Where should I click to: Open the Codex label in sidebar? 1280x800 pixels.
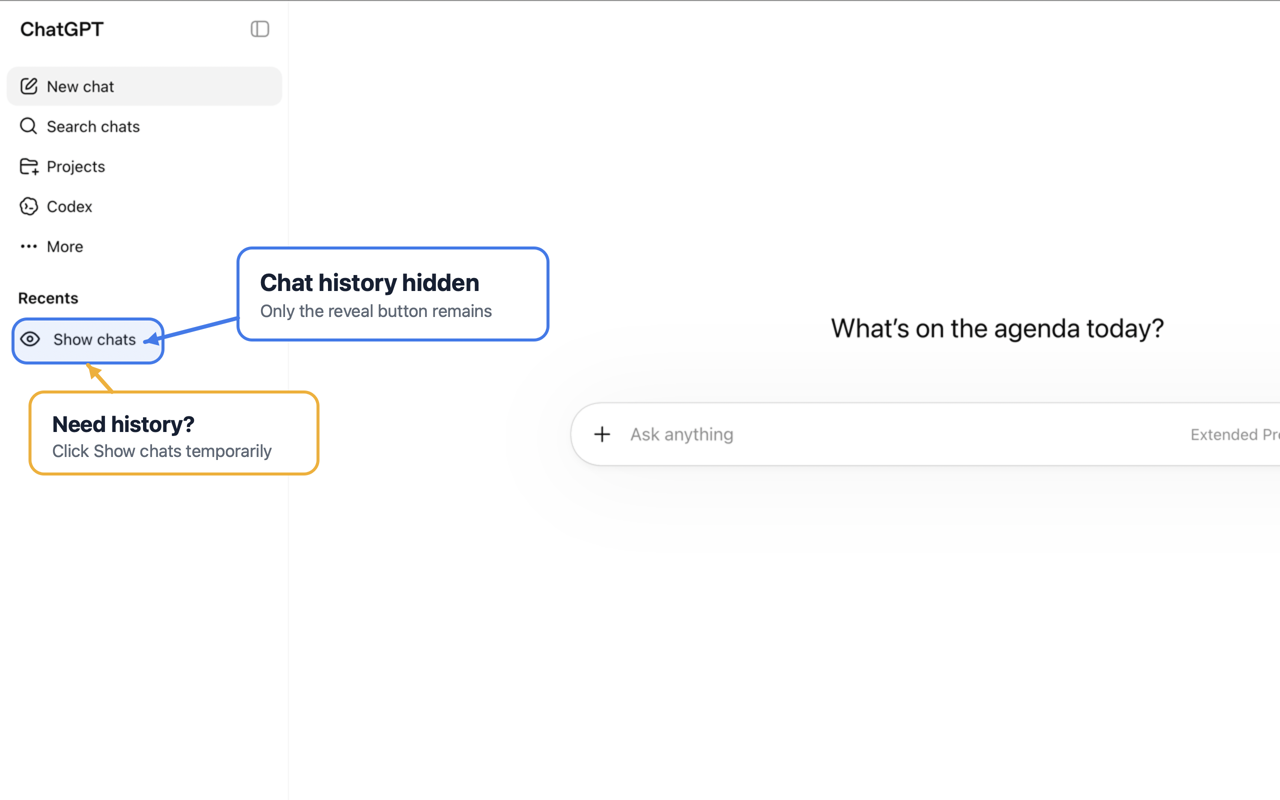pyautogui.click(x=69, y=206)
